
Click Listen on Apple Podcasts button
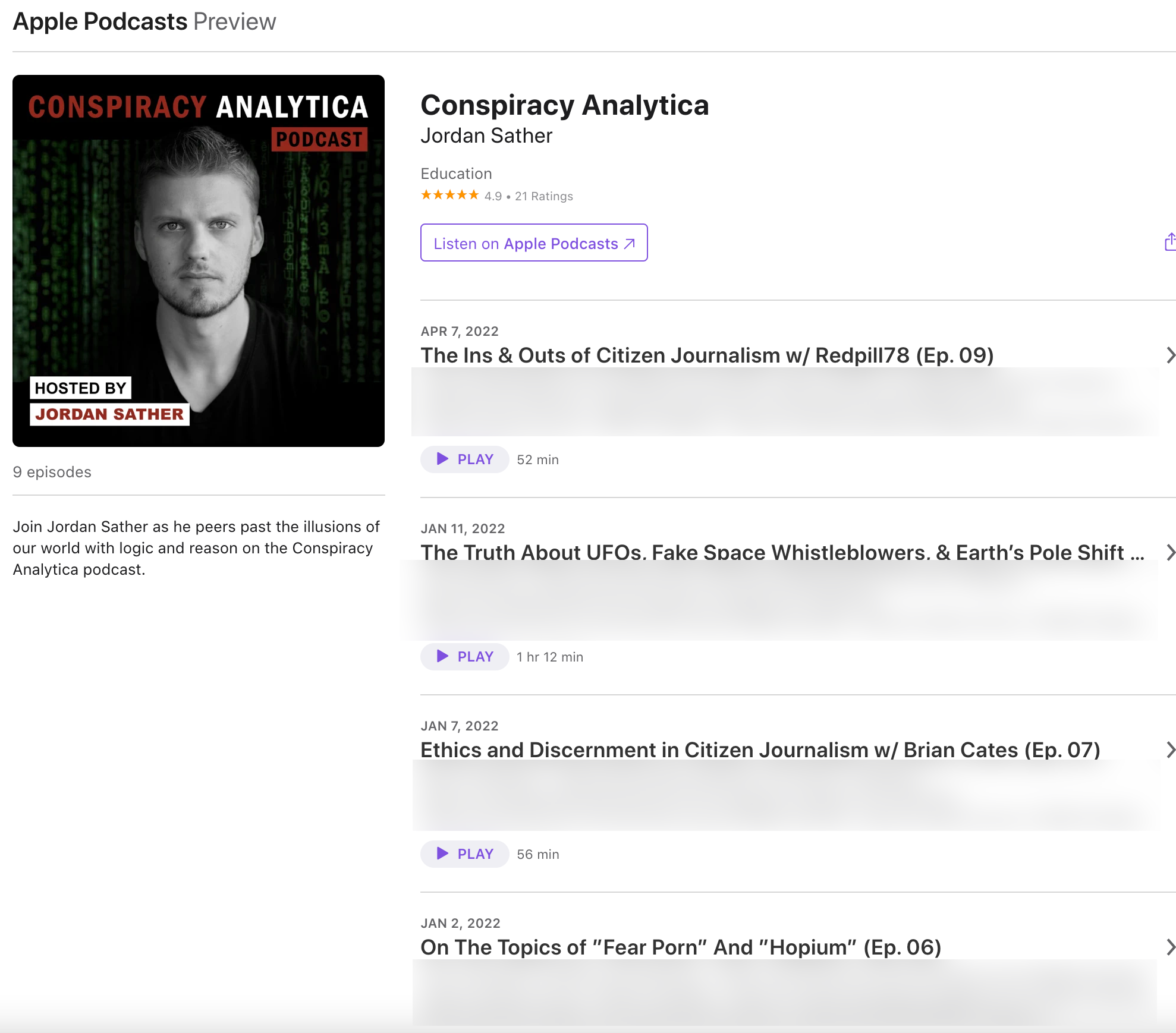coord(533,243)
